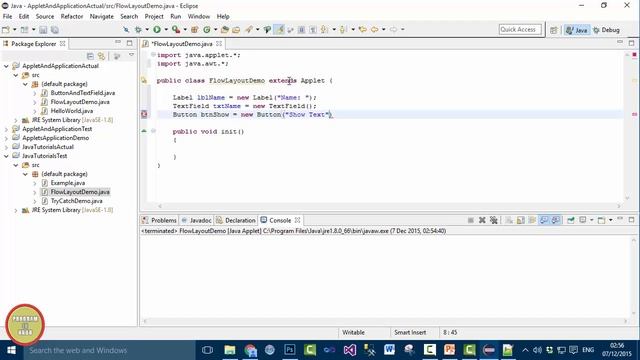Click the Quick Access search field
640x360 pixels.
(520, 29)
